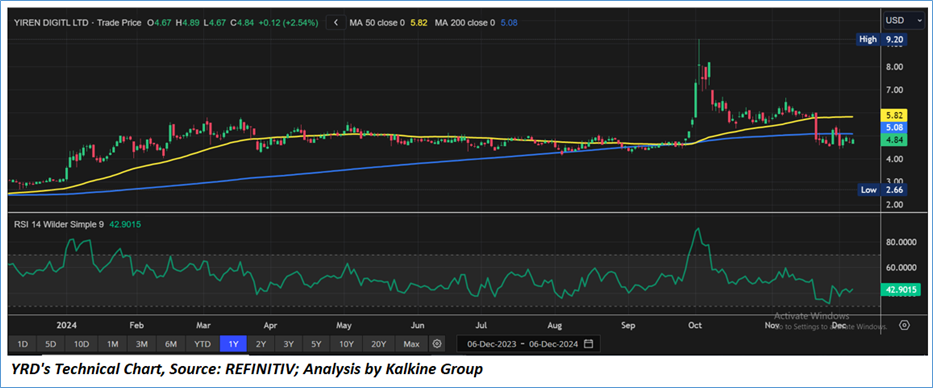Select the active 1Y range button
This screenshot has width=933, height=388.
(233, 344)
